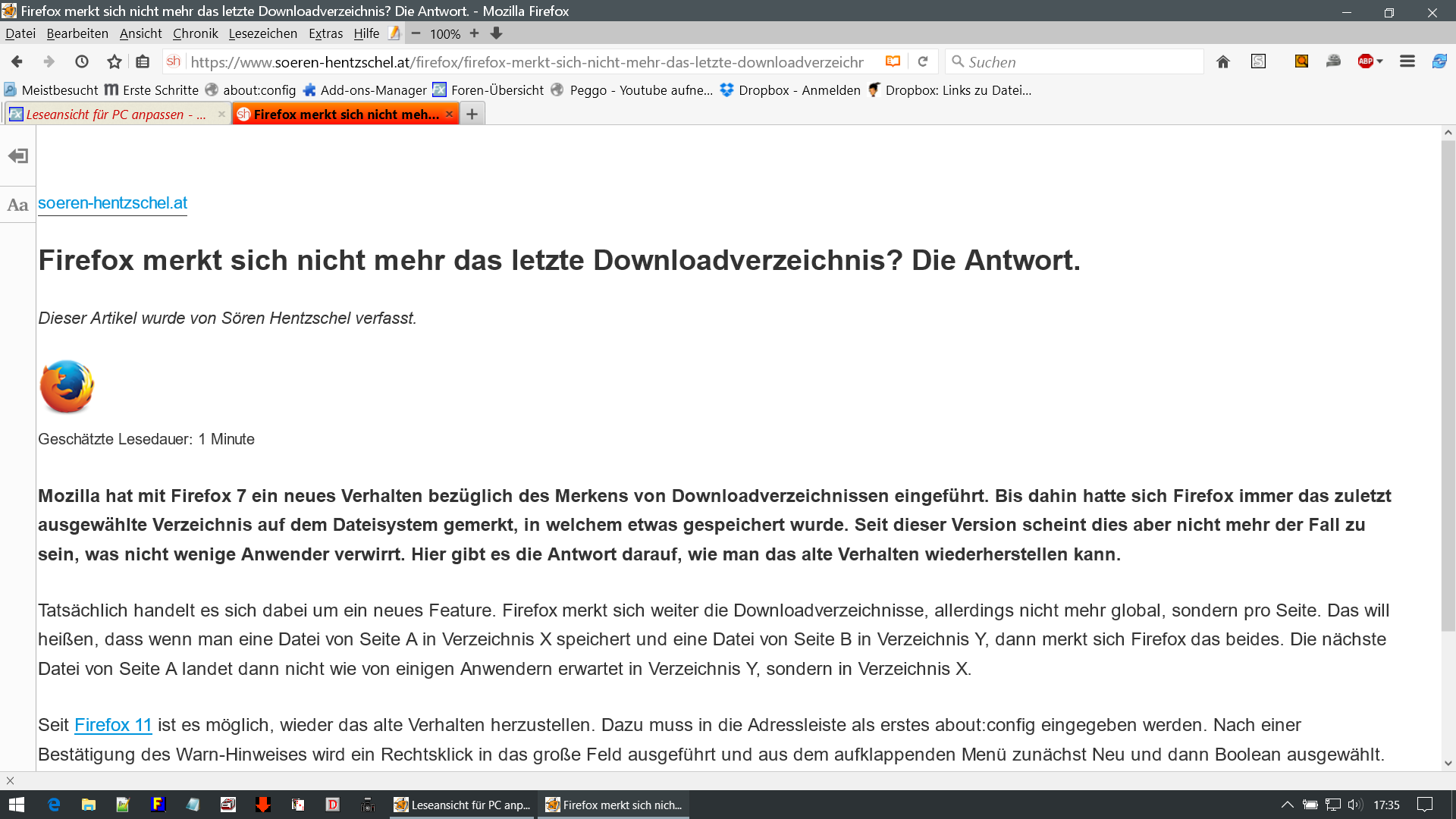Switch to Leseansicht für PC anpassen tab
The width and height of the screenshot is (1456, 819).
[x=115, y=115]
